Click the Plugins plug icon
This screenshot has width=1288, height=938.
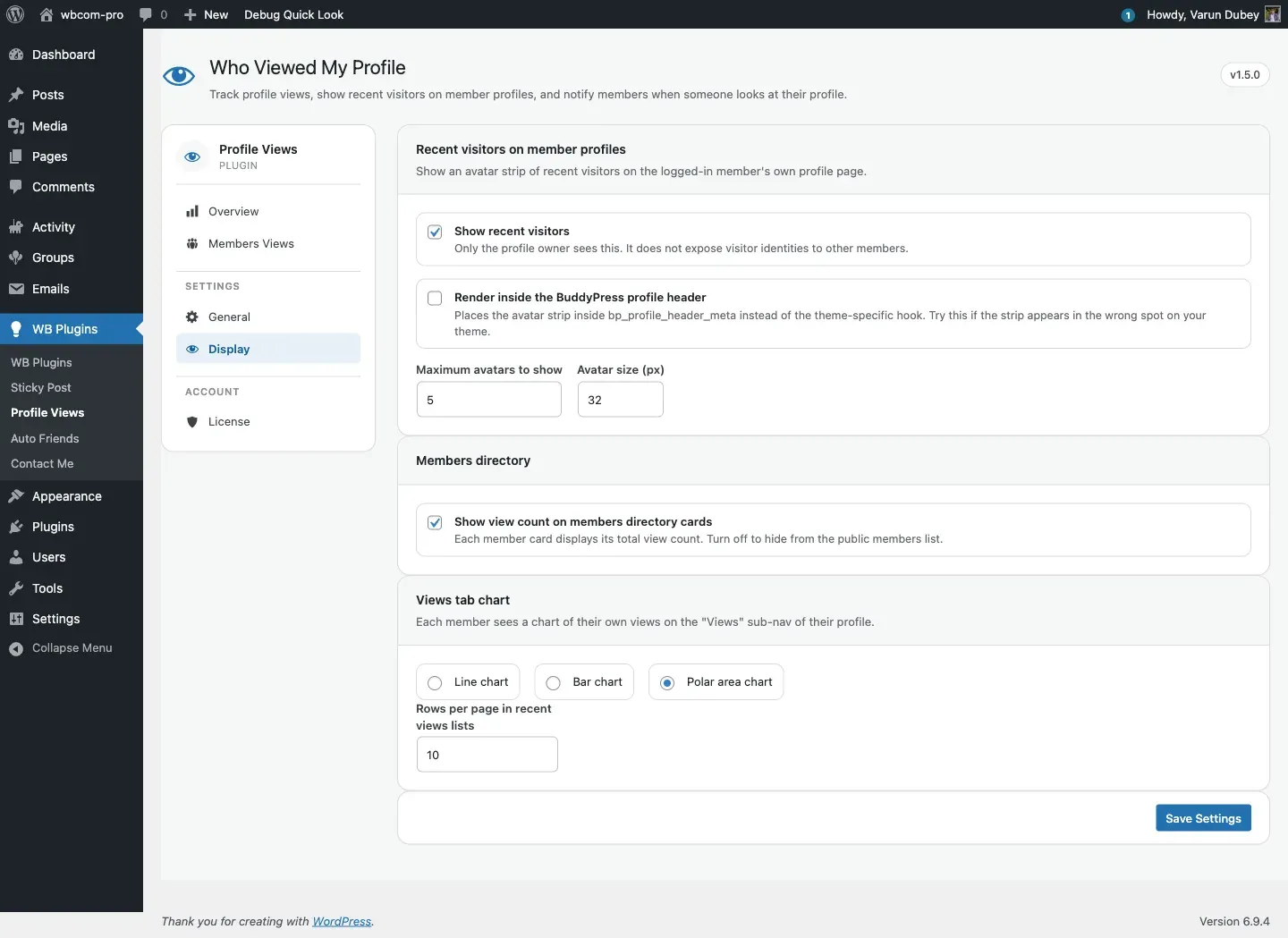16,527
